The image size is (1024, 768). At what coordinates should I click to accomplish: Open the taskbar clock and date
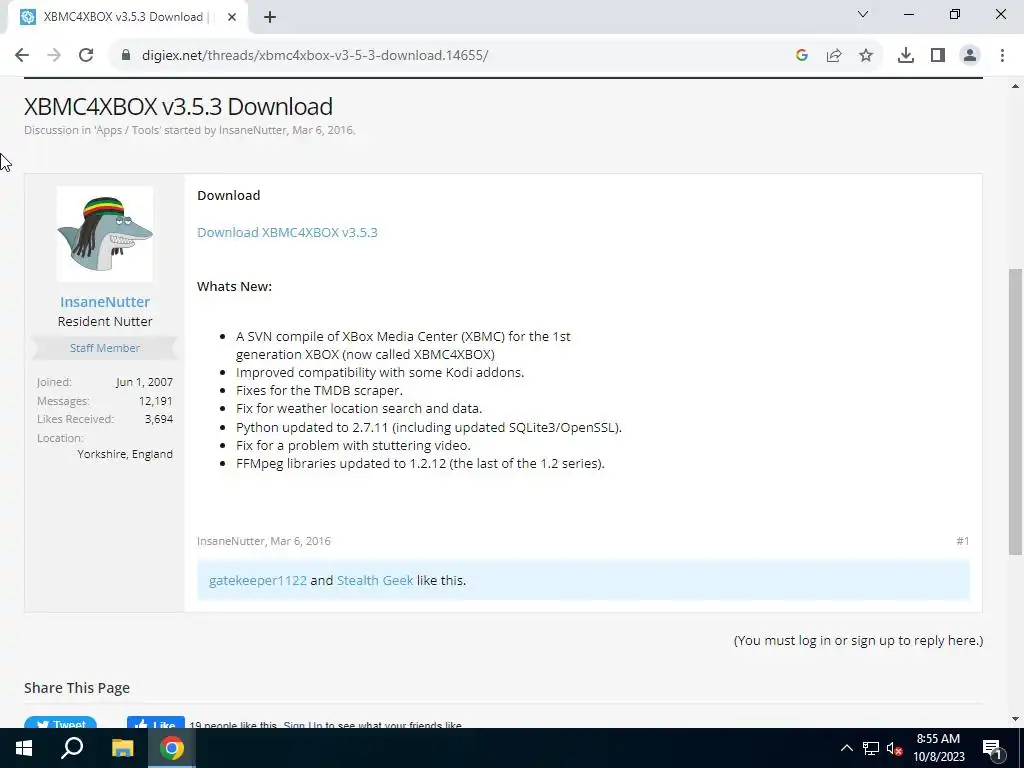coord(938,748)
